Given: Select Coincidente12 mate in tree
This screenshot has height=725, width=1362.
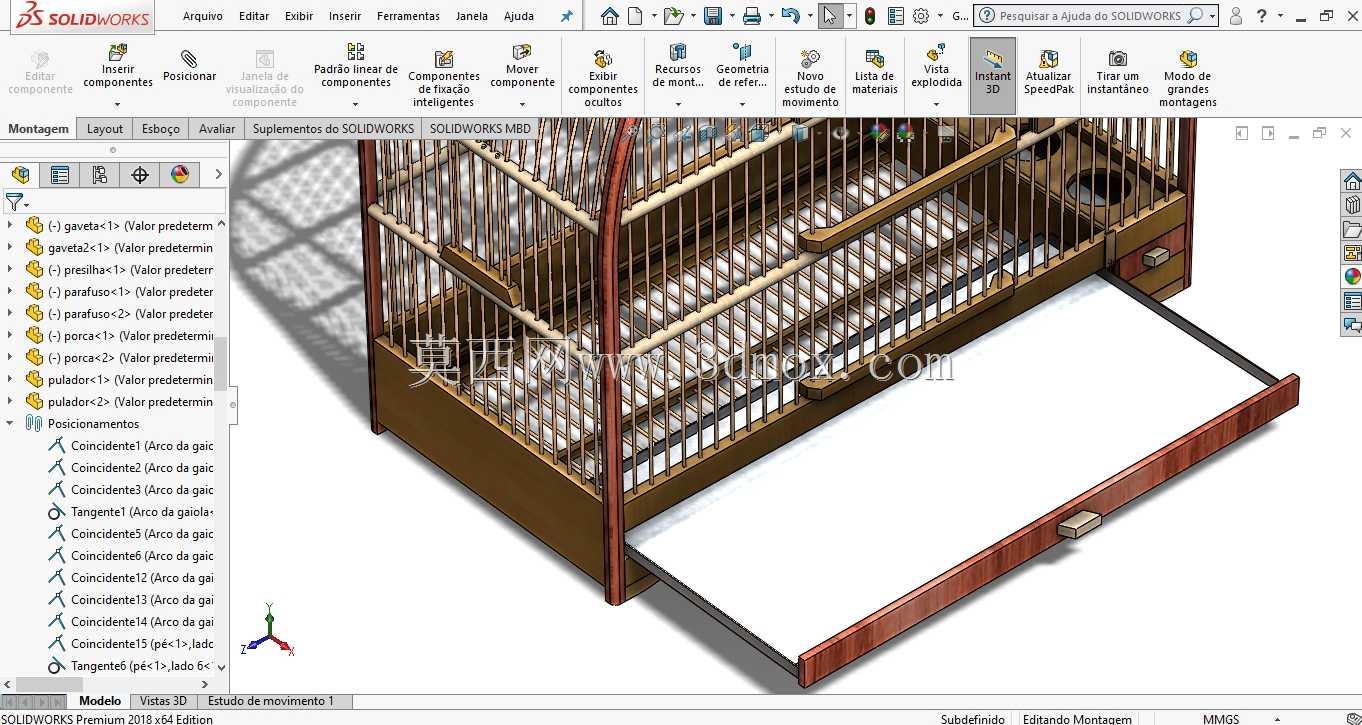Looking at the screenshot, I should [130, 578].
